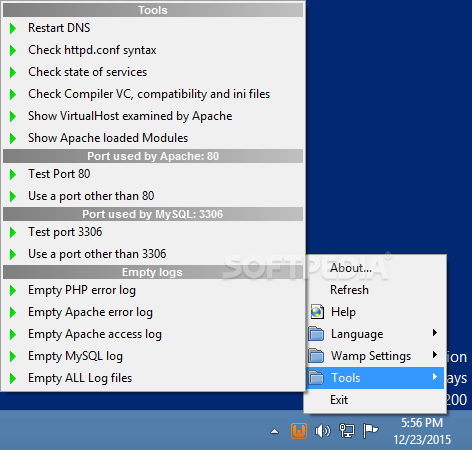Click the folder icon beside Language
The image size is (472, 450).
point(316,334)
